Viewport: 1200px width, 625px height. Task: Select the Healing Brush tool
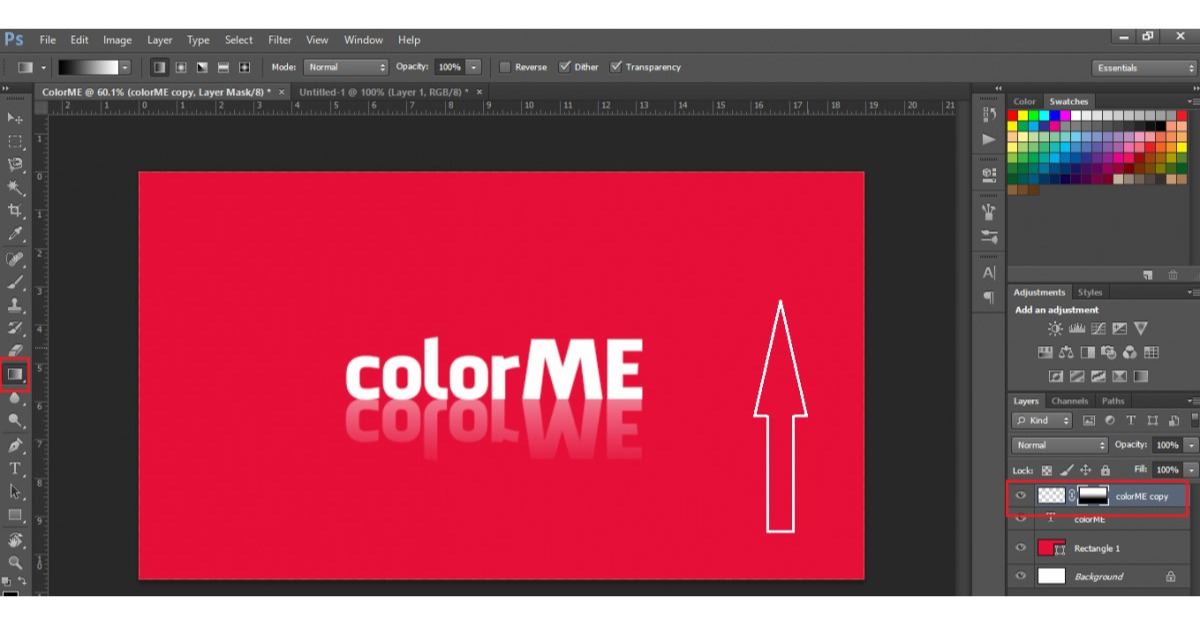tap(15, 259)
